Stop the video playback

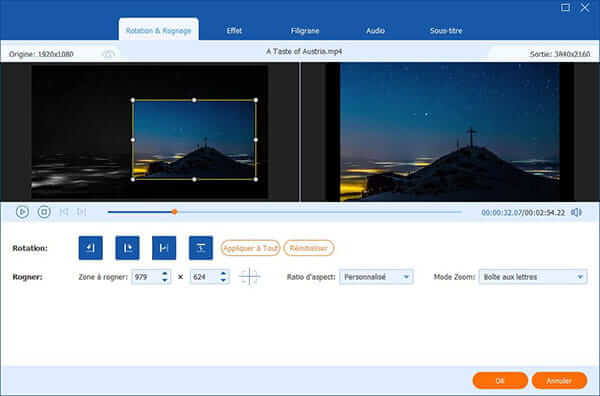[44, 212]
